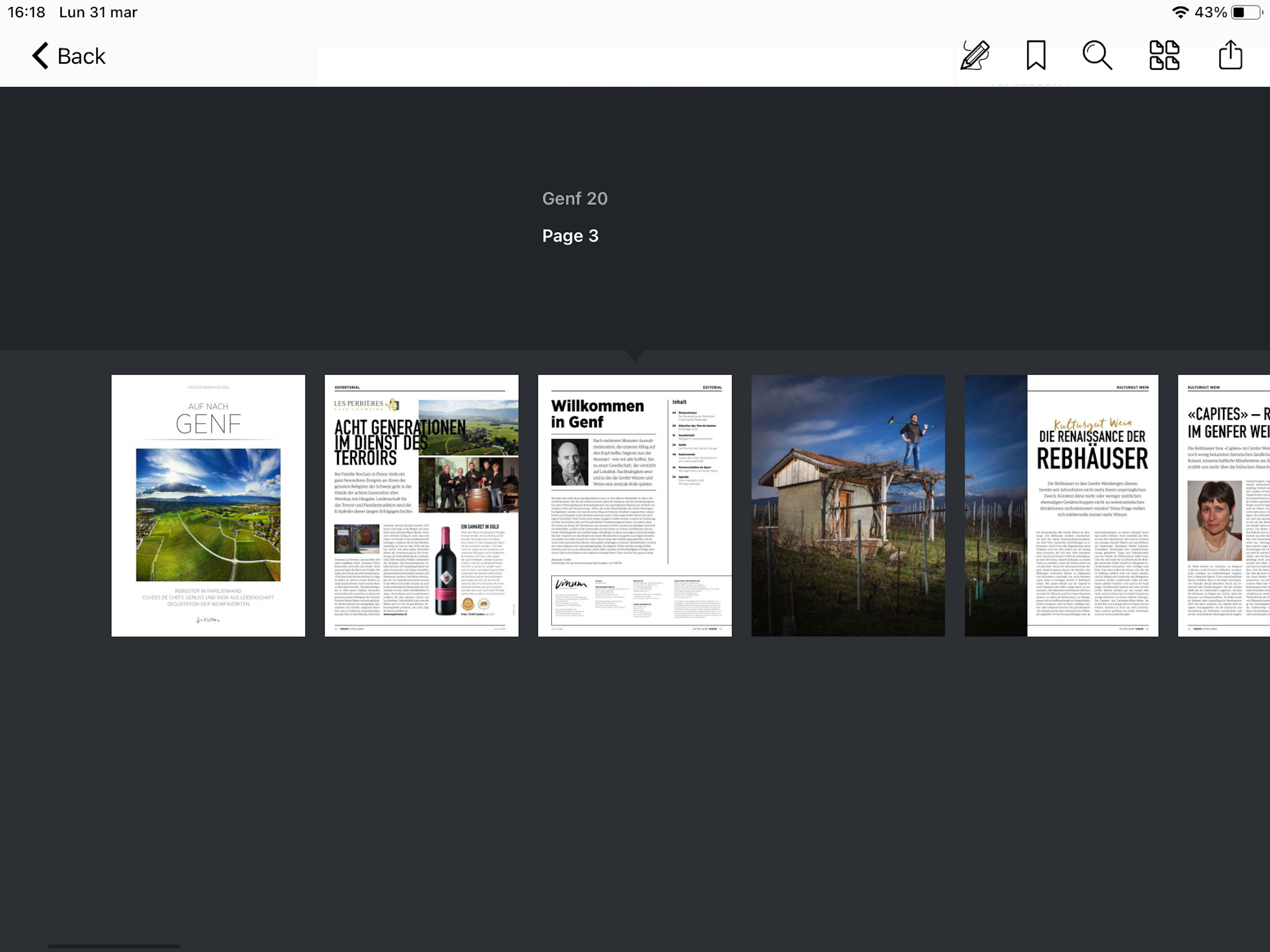
Task: Open the 'Capites' page thumbnail
Action: 1224,506
